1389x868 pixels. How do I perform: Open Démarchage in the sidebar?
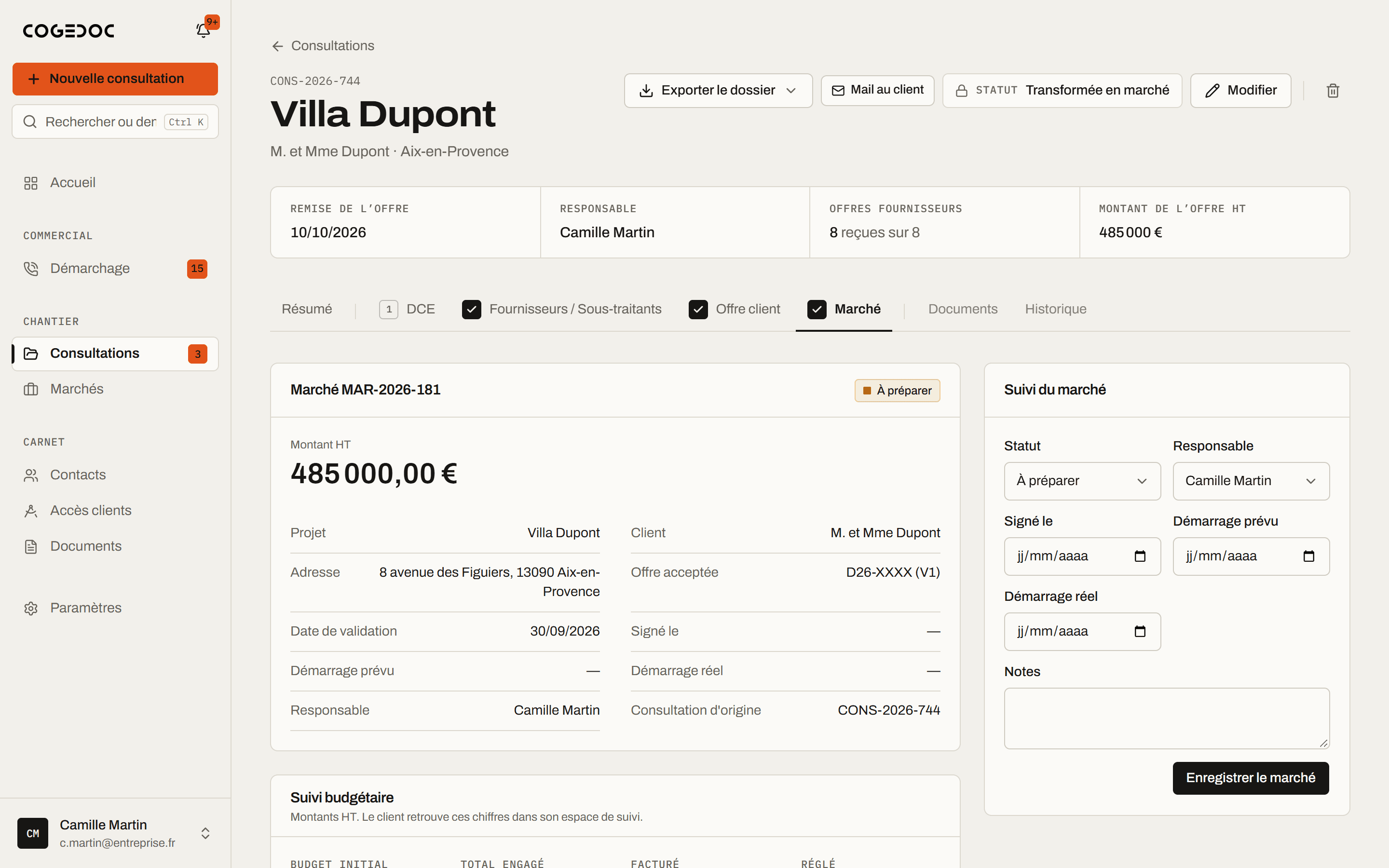point(115,269)
